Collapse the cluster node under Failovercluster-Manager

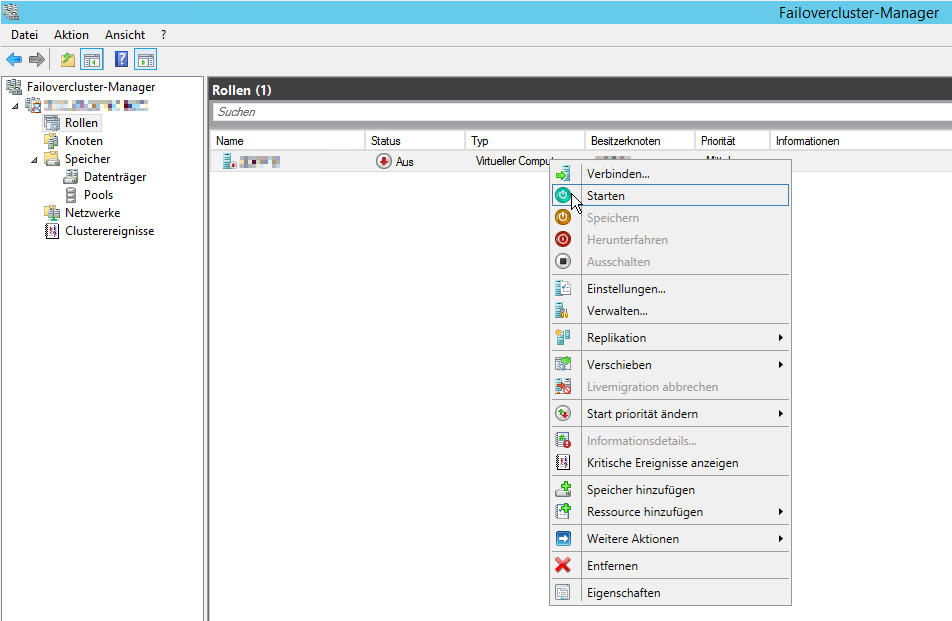coord(15,106)
